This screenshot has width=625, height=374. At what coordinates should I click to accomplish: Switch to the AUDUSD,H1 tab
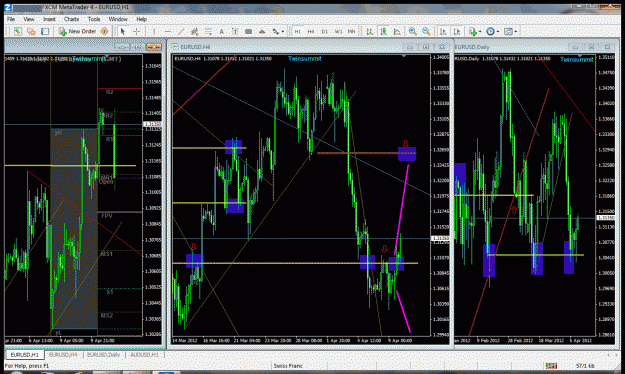point(144,355)
